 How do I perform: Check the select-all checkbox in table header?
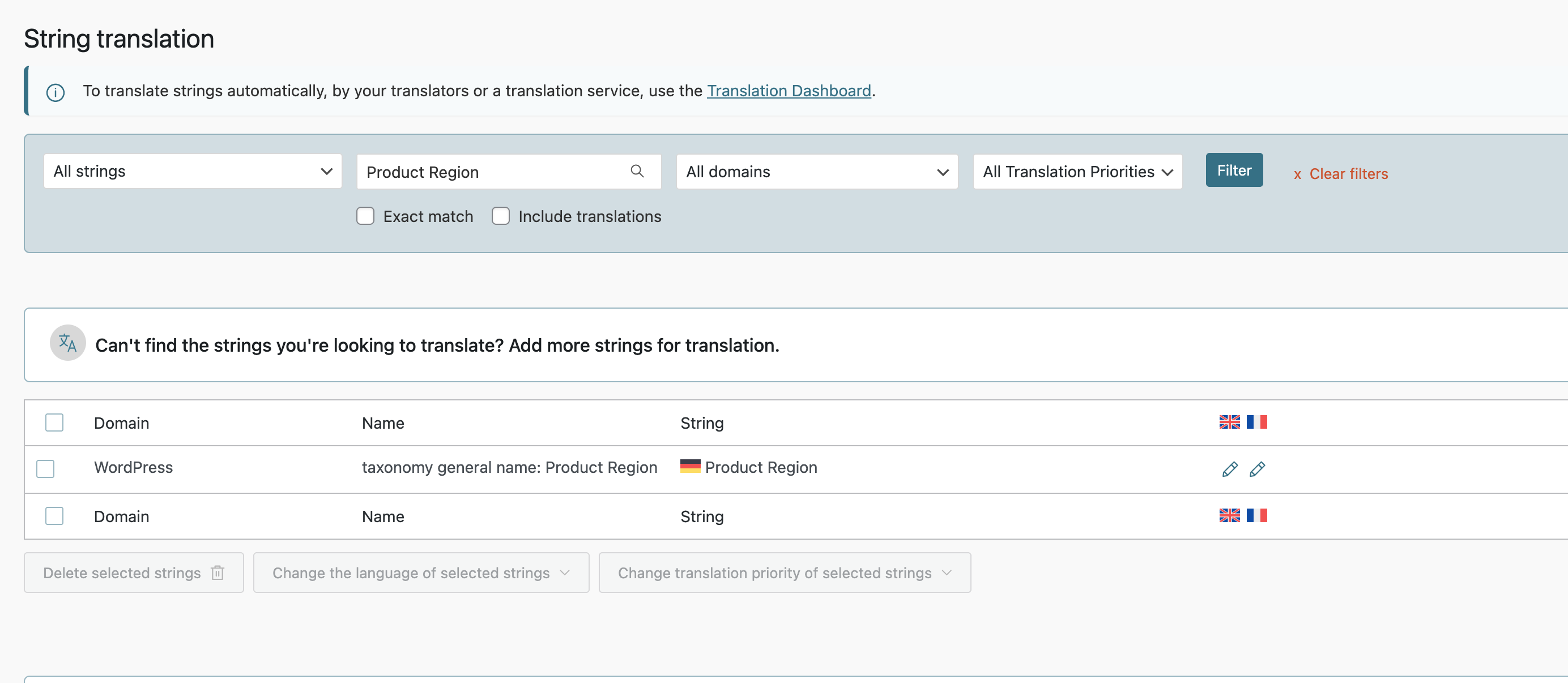(54, 422)
